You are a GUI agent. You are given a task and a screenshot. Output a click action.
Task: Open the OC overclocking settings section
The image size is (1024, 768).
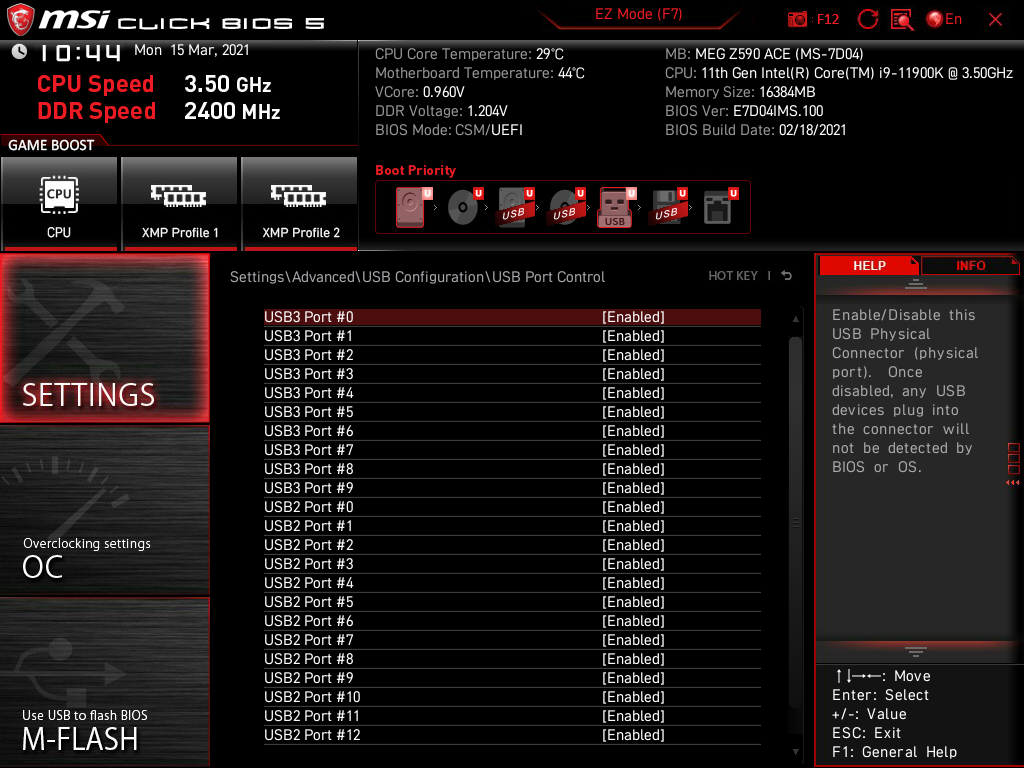tap(104, 511)
